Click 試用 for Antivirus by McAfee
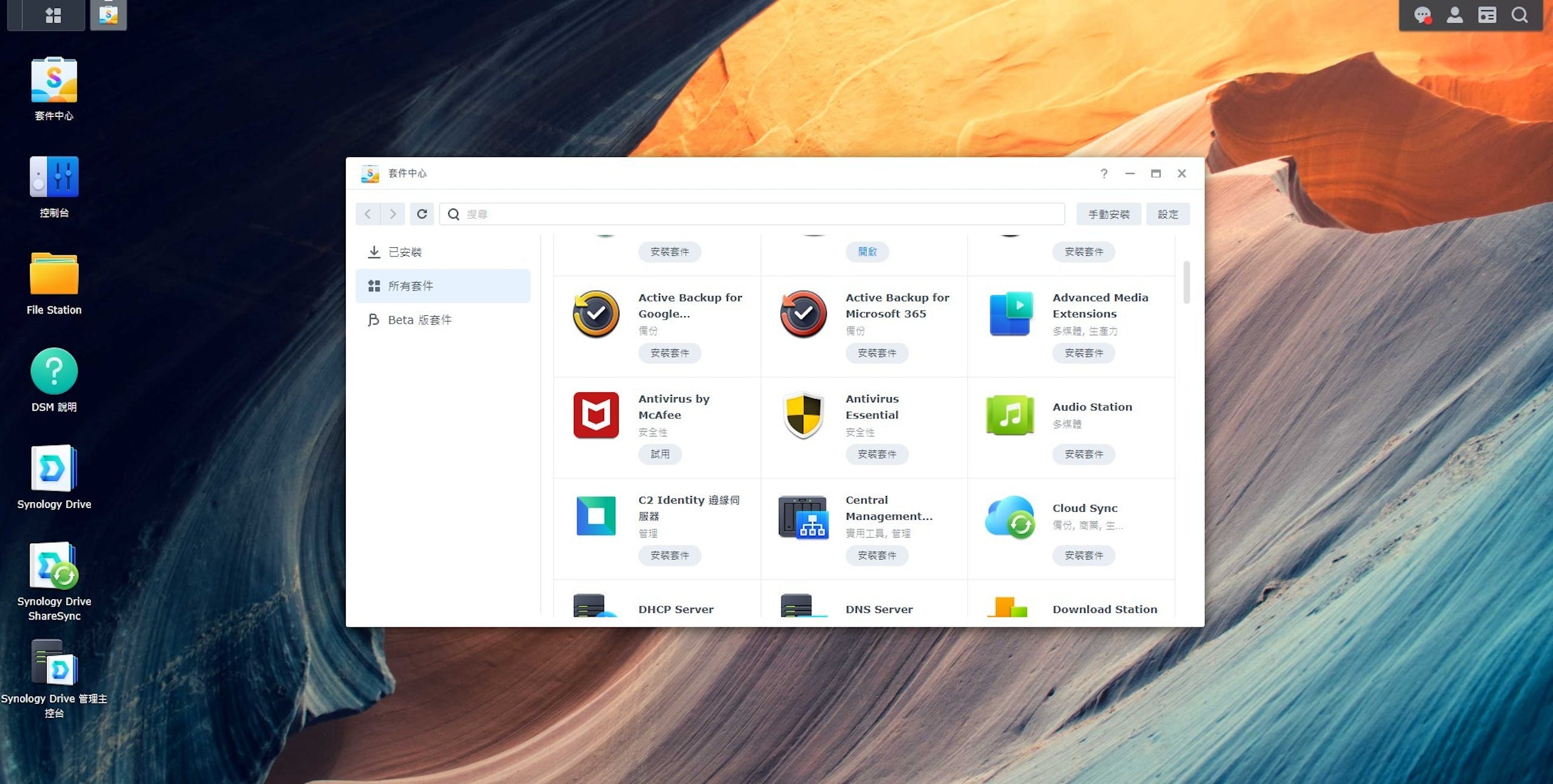The width and height of the screenshot is (1553, 784). tap(660, 454)
